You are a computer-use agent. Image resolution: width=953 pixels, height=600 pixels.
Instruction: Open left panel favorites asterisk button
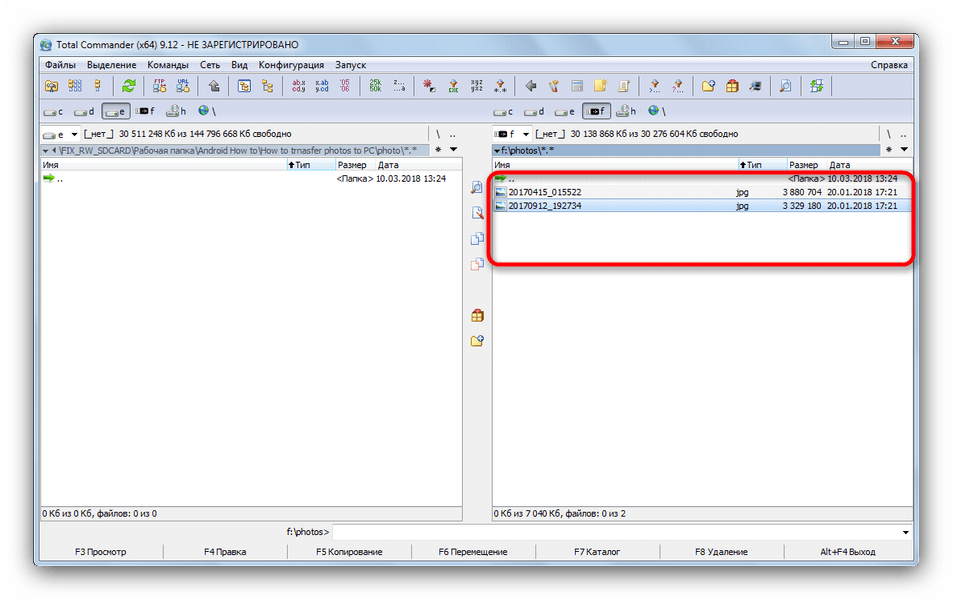click(x=438, y=150)
